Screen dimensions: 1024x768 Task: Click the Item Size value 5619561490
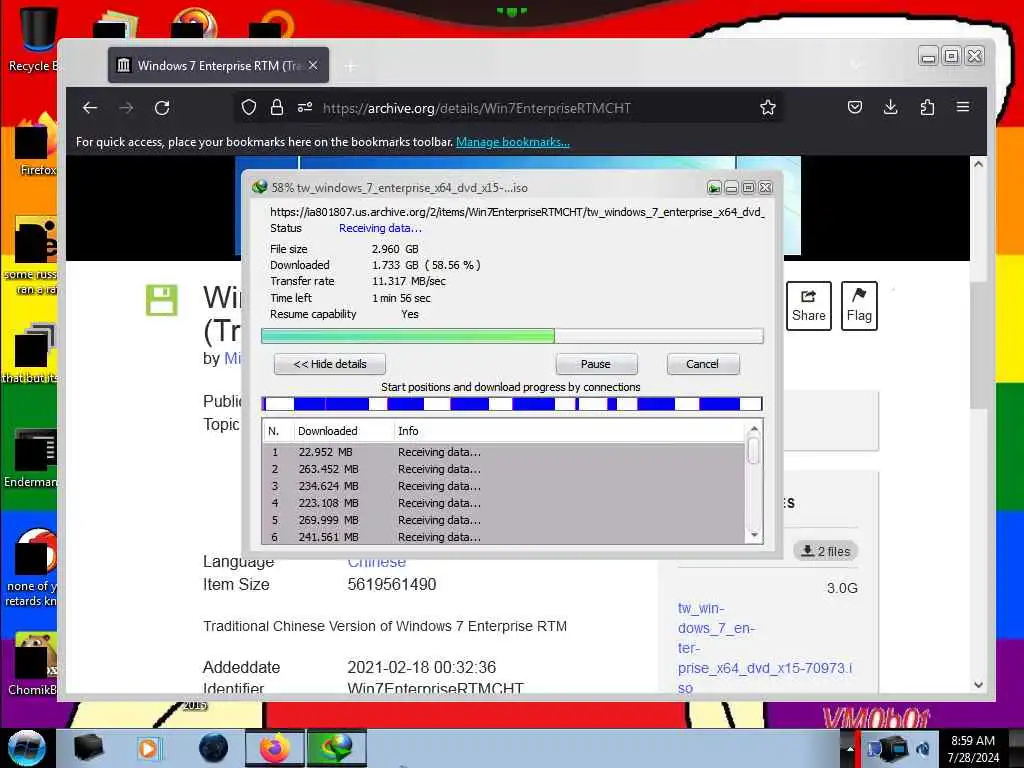pyautogui.click(x=392, y=584)
